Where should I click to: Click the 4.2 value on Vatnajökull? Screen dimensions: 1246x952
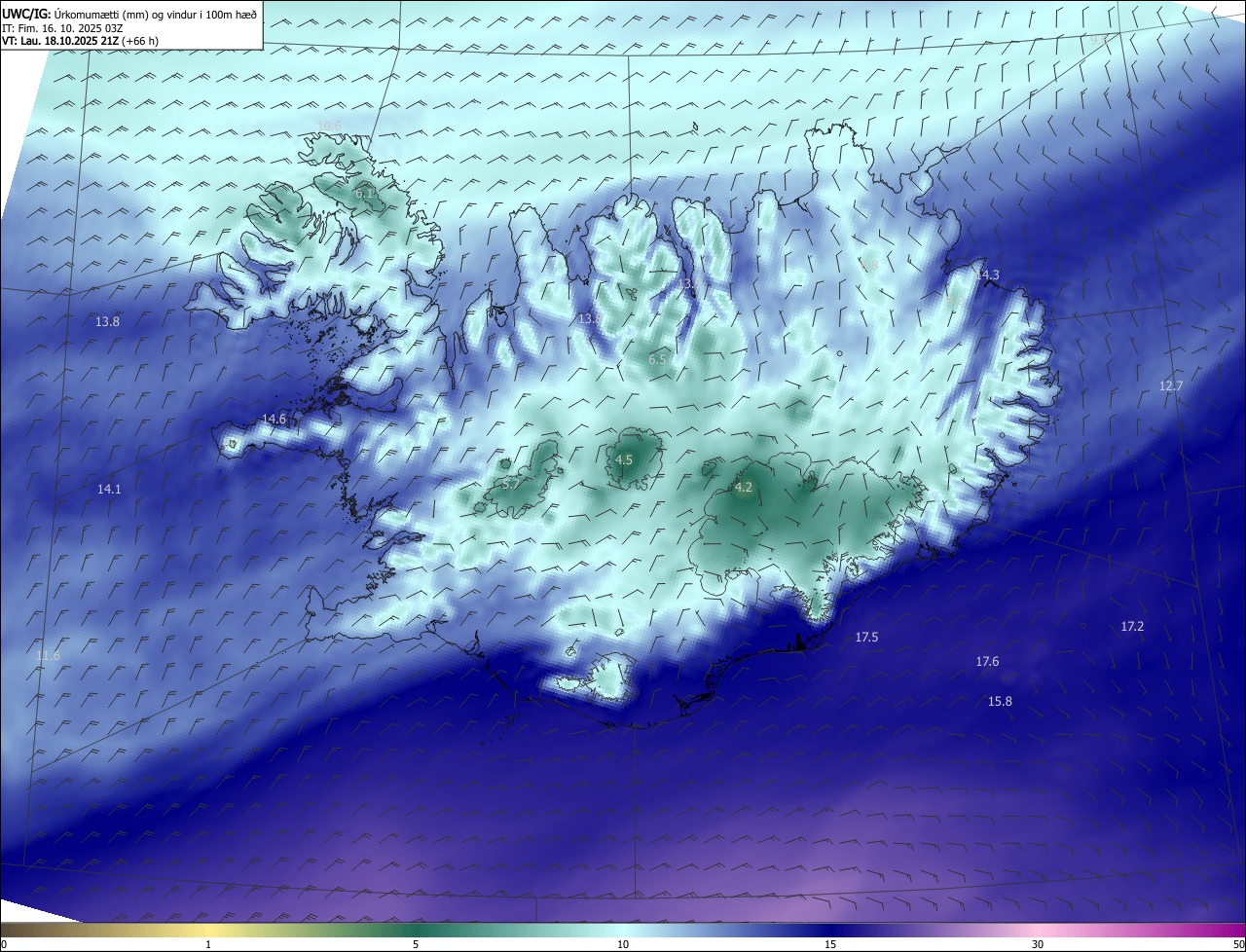(744, 488)
